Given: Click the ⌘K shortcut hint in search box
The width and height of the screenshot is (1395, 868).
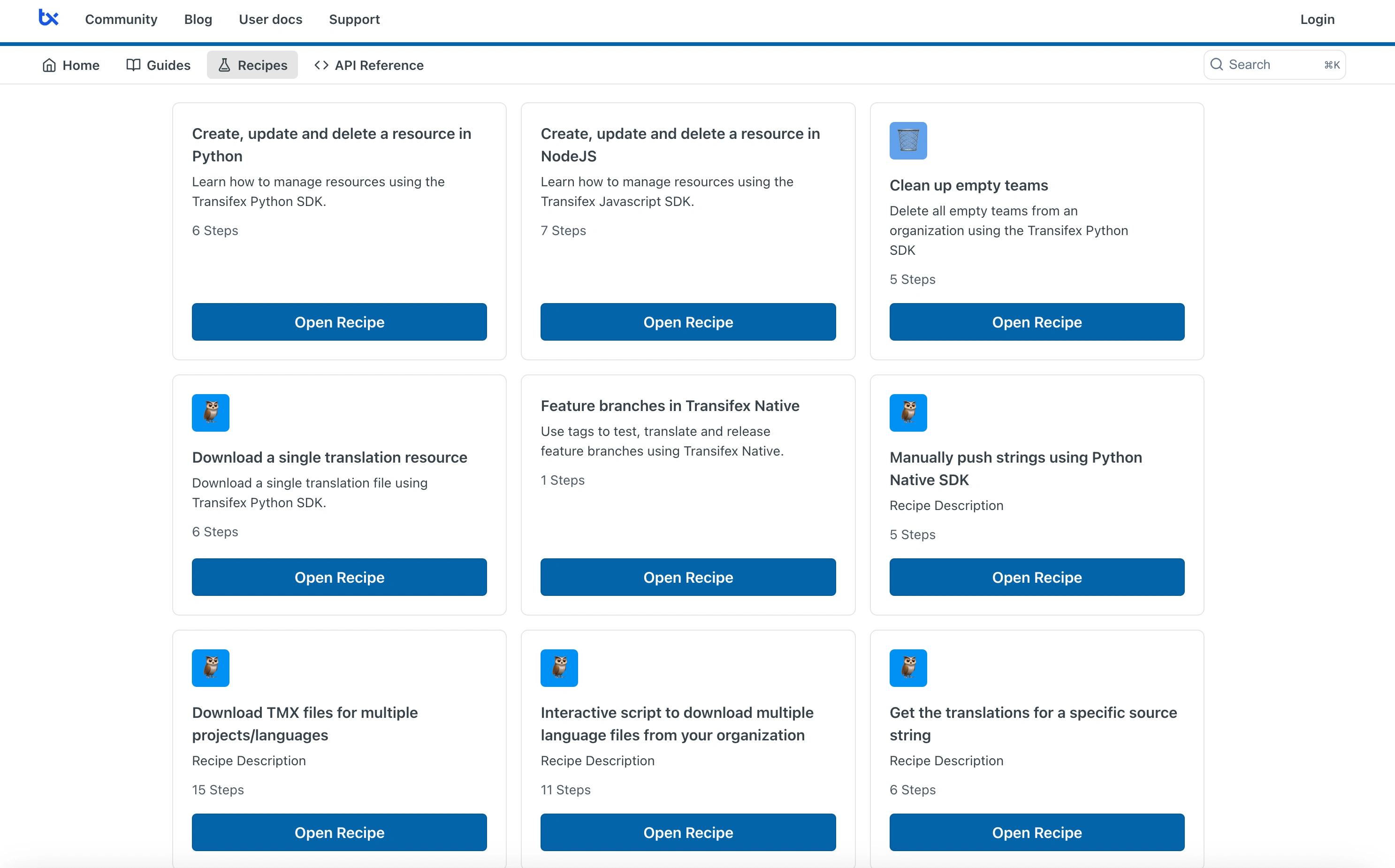Looking at the screenshot, I should point(1332,65).
